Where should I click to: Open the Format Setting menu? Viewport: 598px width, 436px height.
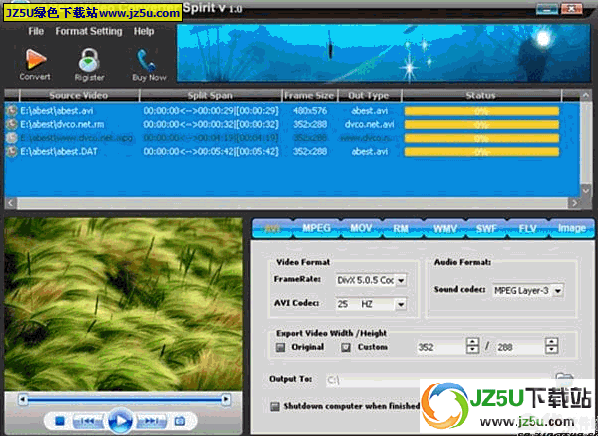pos(89,31)
